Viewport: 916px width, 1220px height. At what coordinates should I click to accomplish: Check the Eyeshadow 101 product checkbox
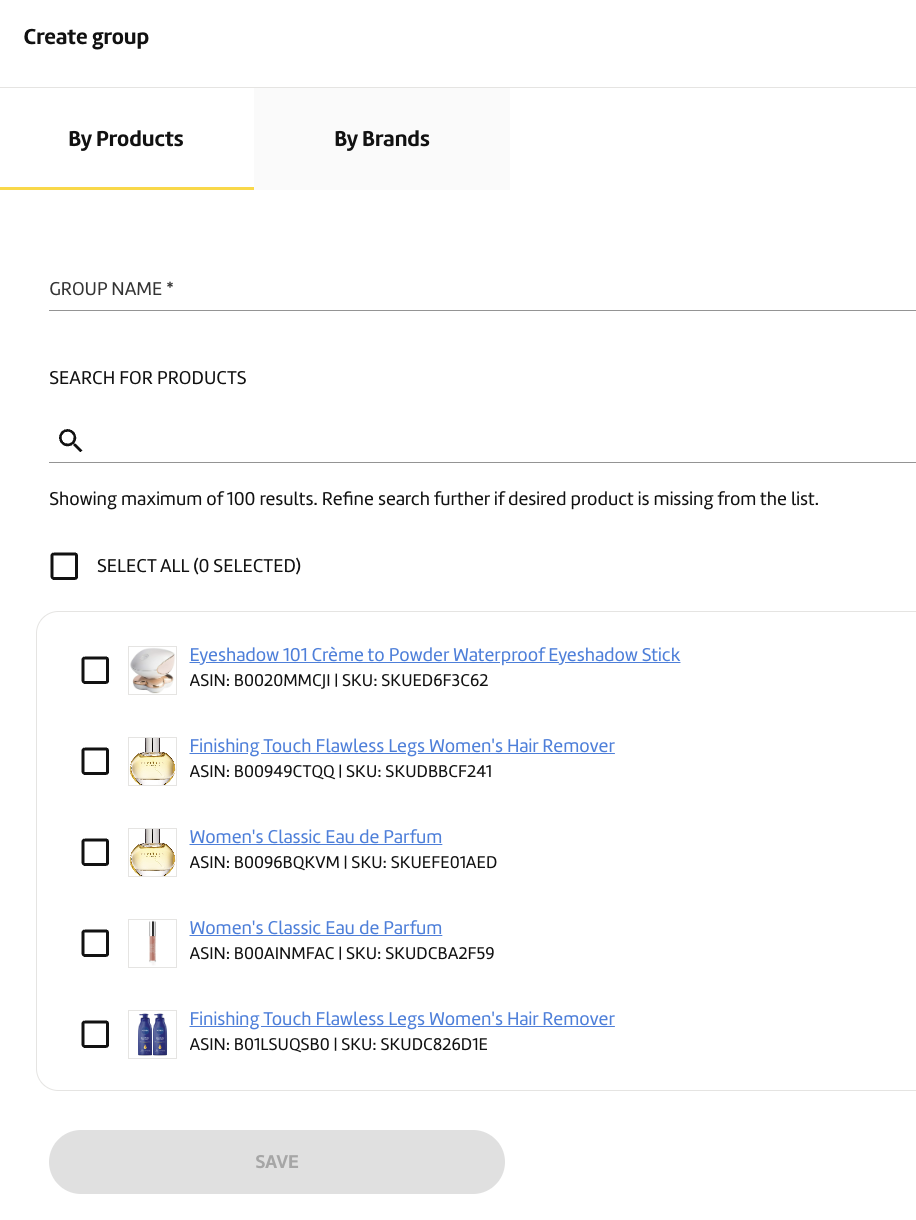[x=95, y=670]
